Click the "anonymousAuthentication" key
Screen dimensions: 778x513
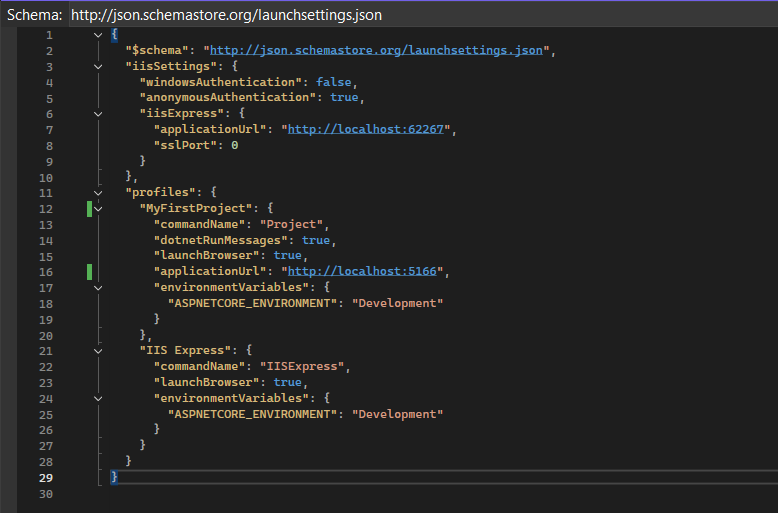click(228, 97)
